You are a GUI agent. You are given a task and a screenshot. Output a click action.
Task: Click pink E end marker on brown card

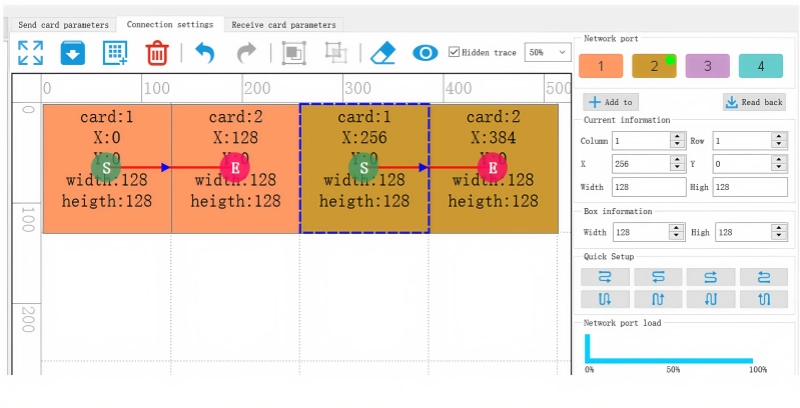(x=492, y=167)
